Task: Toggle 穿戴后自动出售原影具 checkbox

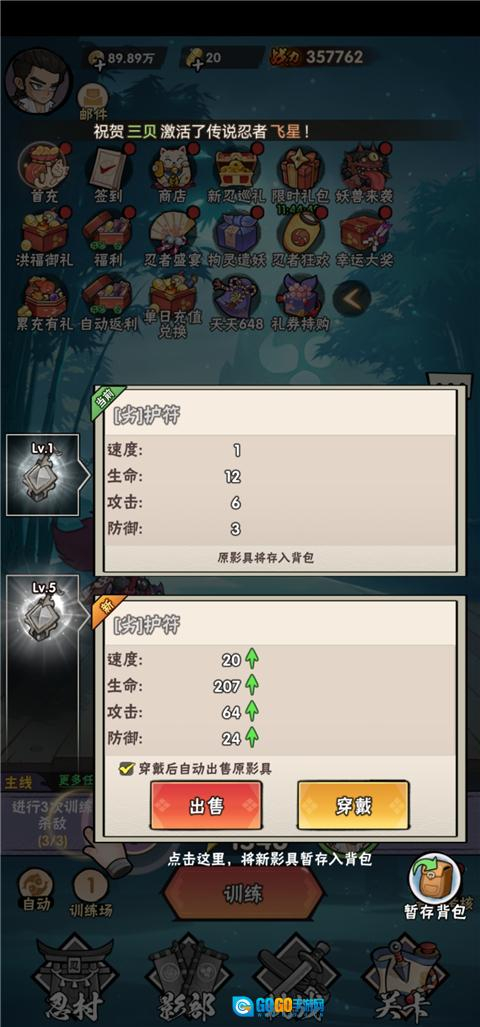Action: tap(126, 768)
